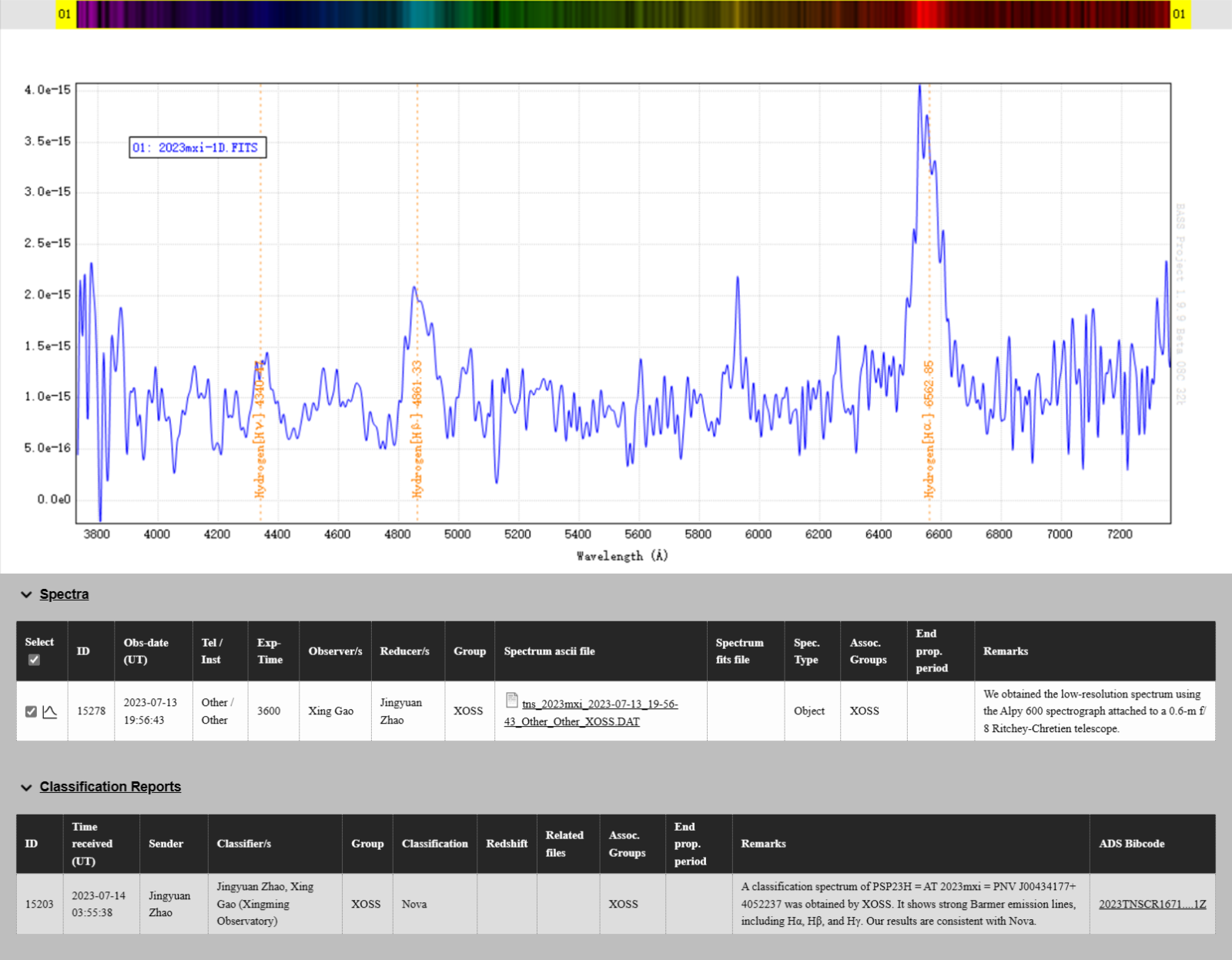Viewport: 1232px width, 960px height.
Task: Click the Wavelength (Å) axis label
Action: 622,556
